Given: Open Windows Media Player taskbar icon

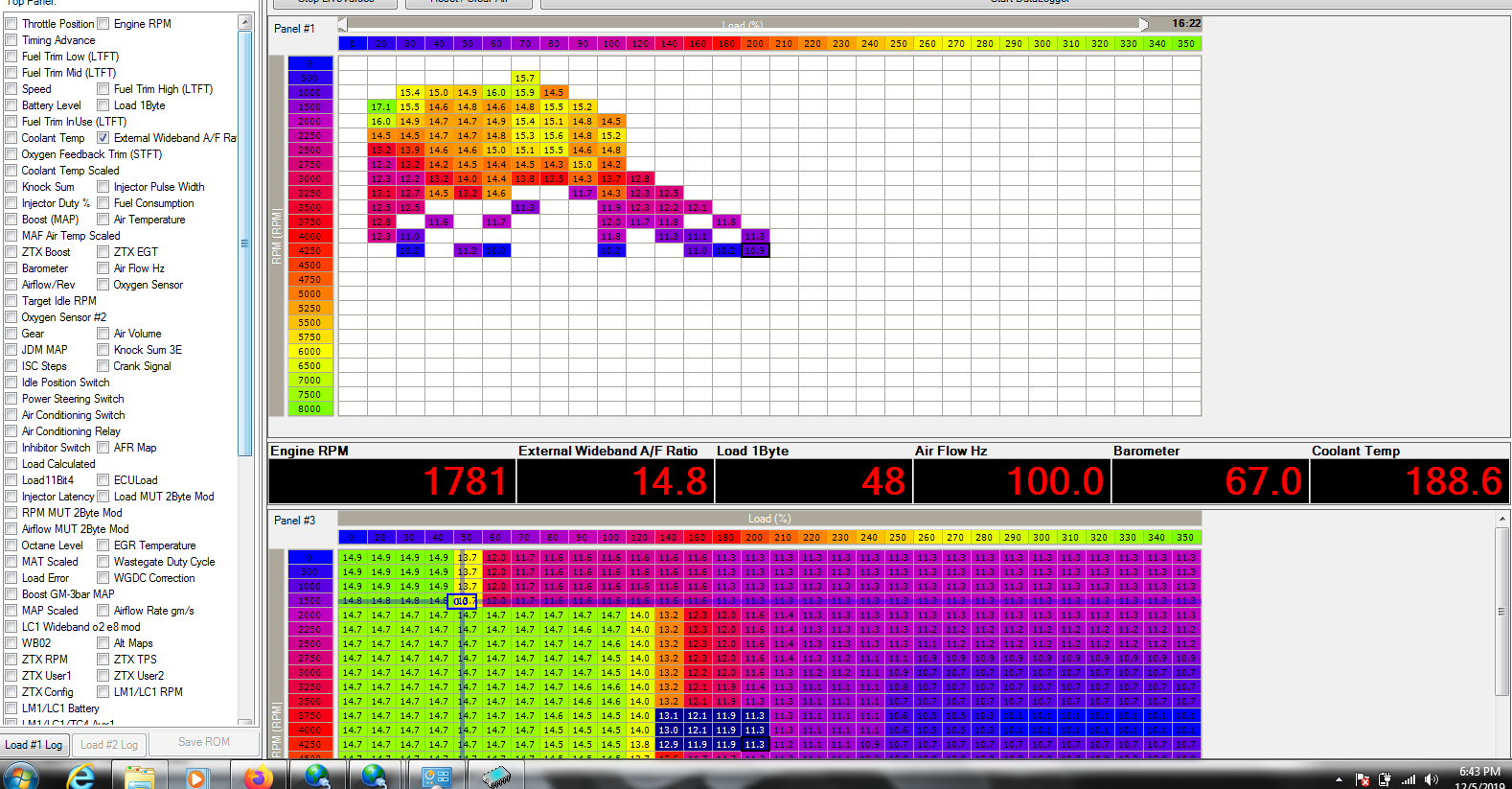Looking at the screenshot, I should [x=196, y=777].
